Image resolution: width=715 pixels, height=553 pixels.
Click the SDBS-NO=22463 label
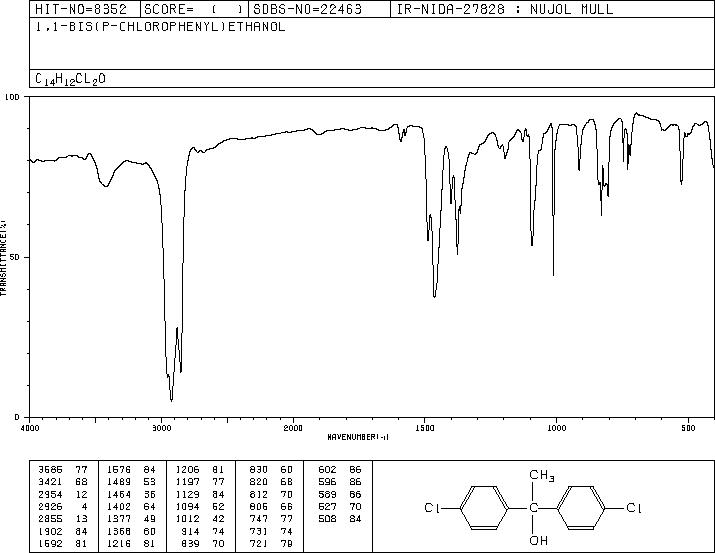307,9
